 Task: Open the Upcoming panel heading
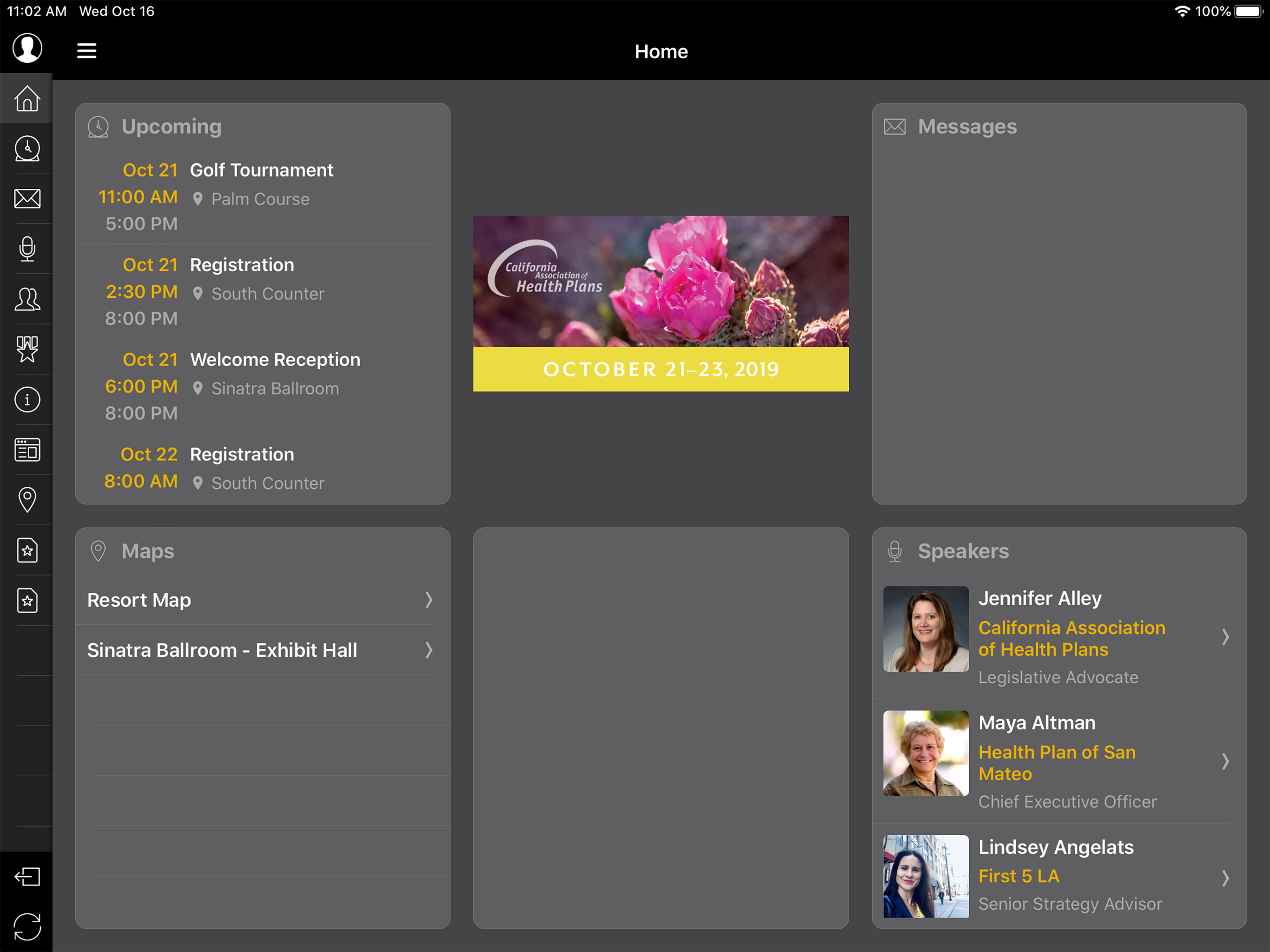pos(172,127)
